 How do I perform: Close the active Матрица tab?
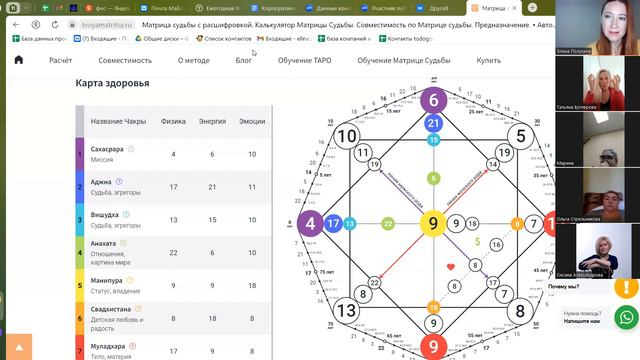tap(514, 8)
